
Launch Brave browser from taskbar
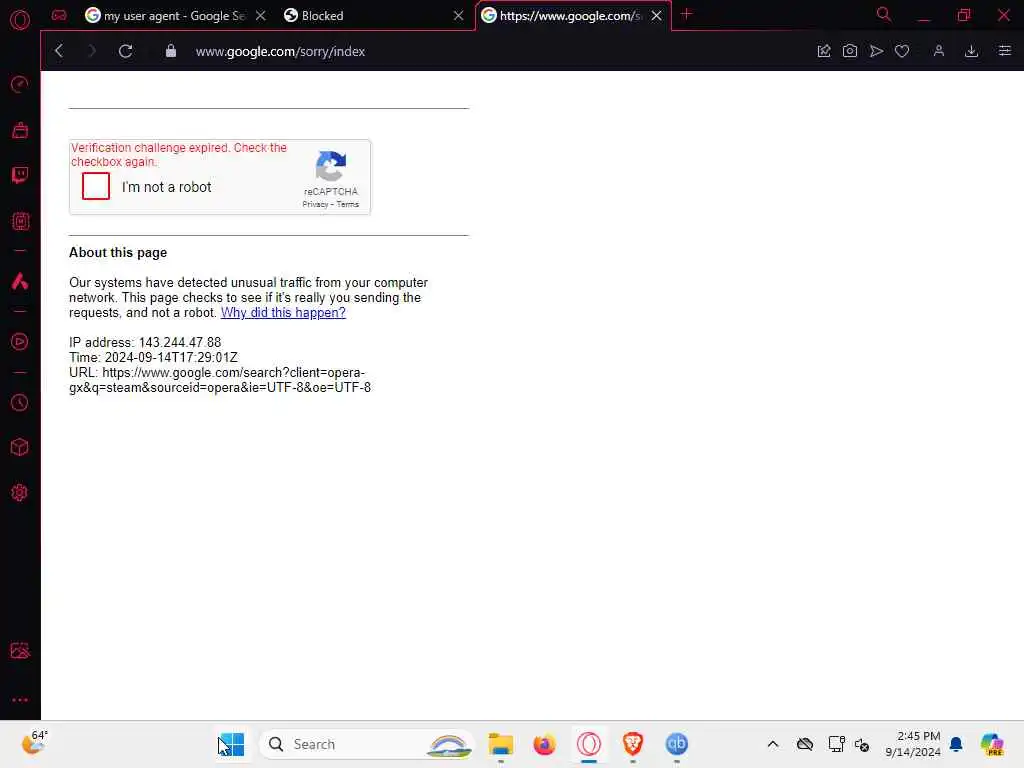(x=632, y=744)
